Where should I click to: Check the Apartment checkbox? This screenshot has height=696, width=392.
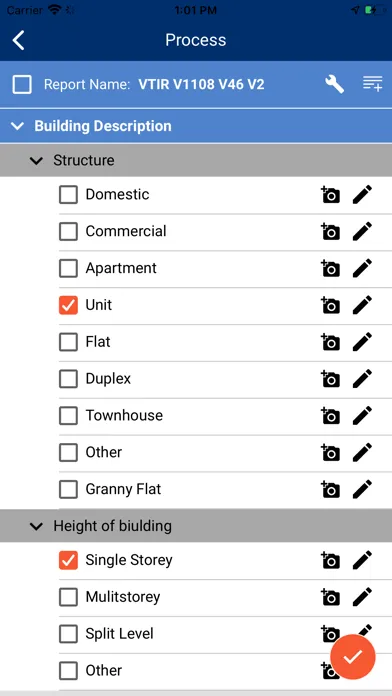[x=68, y=269]
